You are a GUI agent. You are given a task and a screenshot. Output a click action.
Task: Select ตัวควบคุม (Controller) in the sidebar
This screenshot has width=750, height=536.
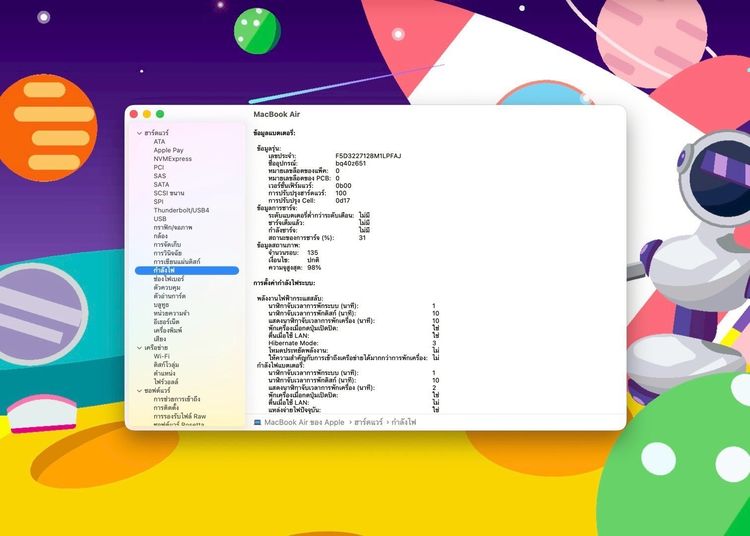[x=166, y=288]
